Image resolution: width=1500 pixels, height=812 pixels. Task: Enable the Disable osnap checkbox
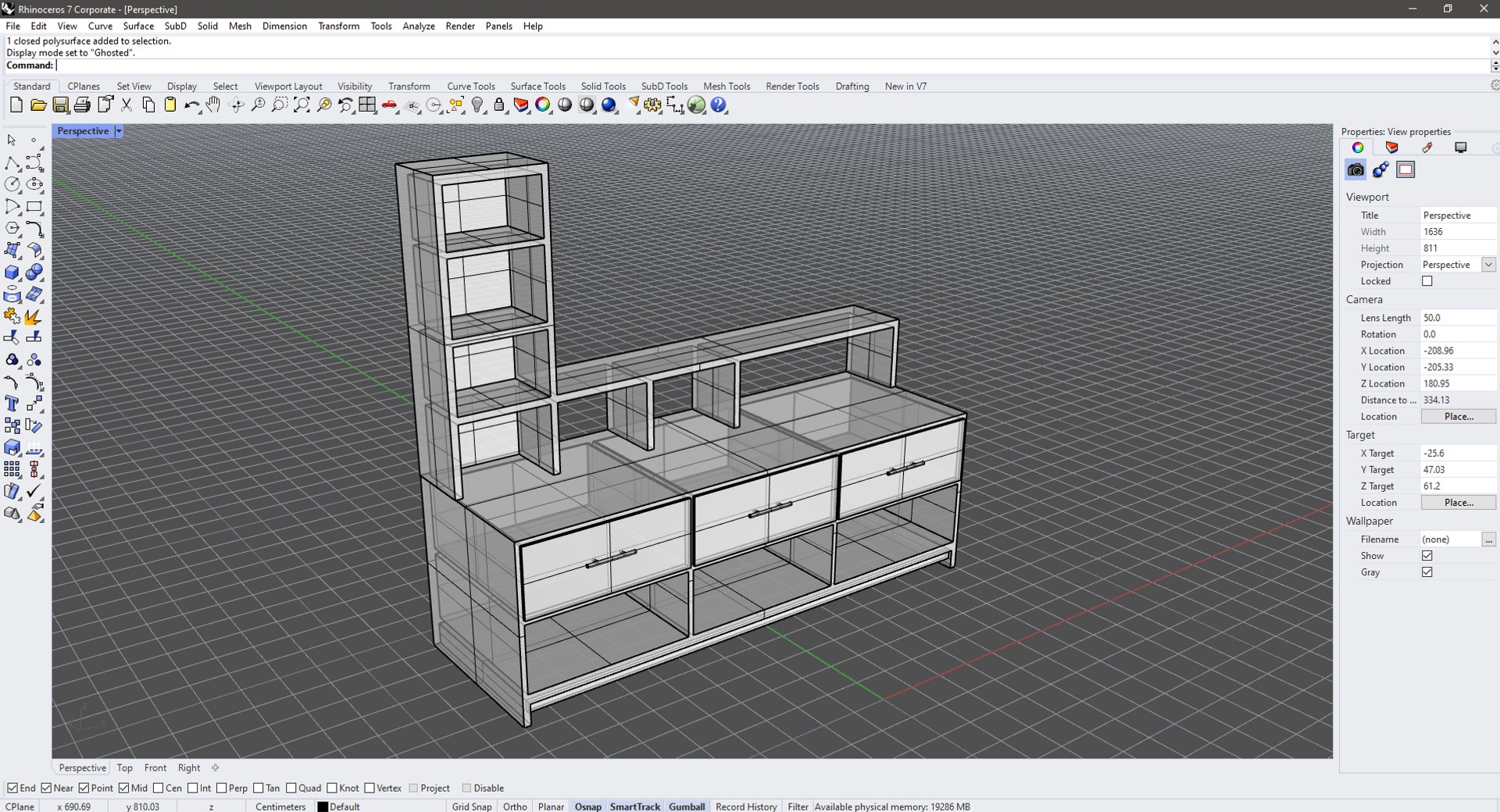pos(466,788)
